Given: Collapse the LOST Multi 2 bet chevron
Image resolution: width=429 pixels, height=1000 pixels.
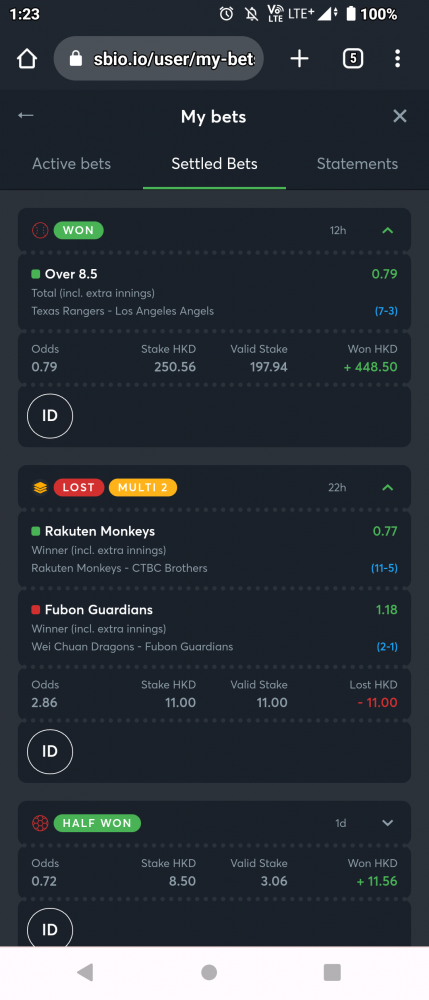Looking at the screenshot, I should [x=388, y=488].
